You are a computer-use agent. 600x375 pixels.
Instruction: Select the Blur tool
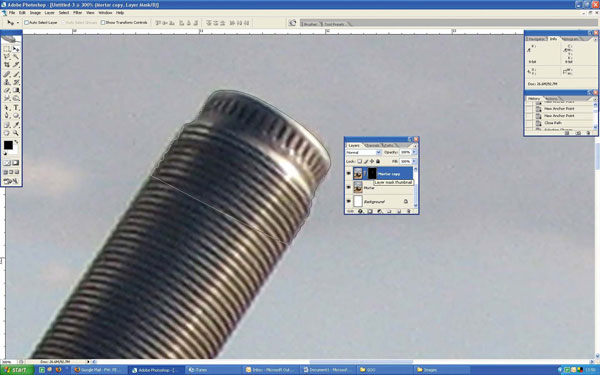[x=7, y=98]
